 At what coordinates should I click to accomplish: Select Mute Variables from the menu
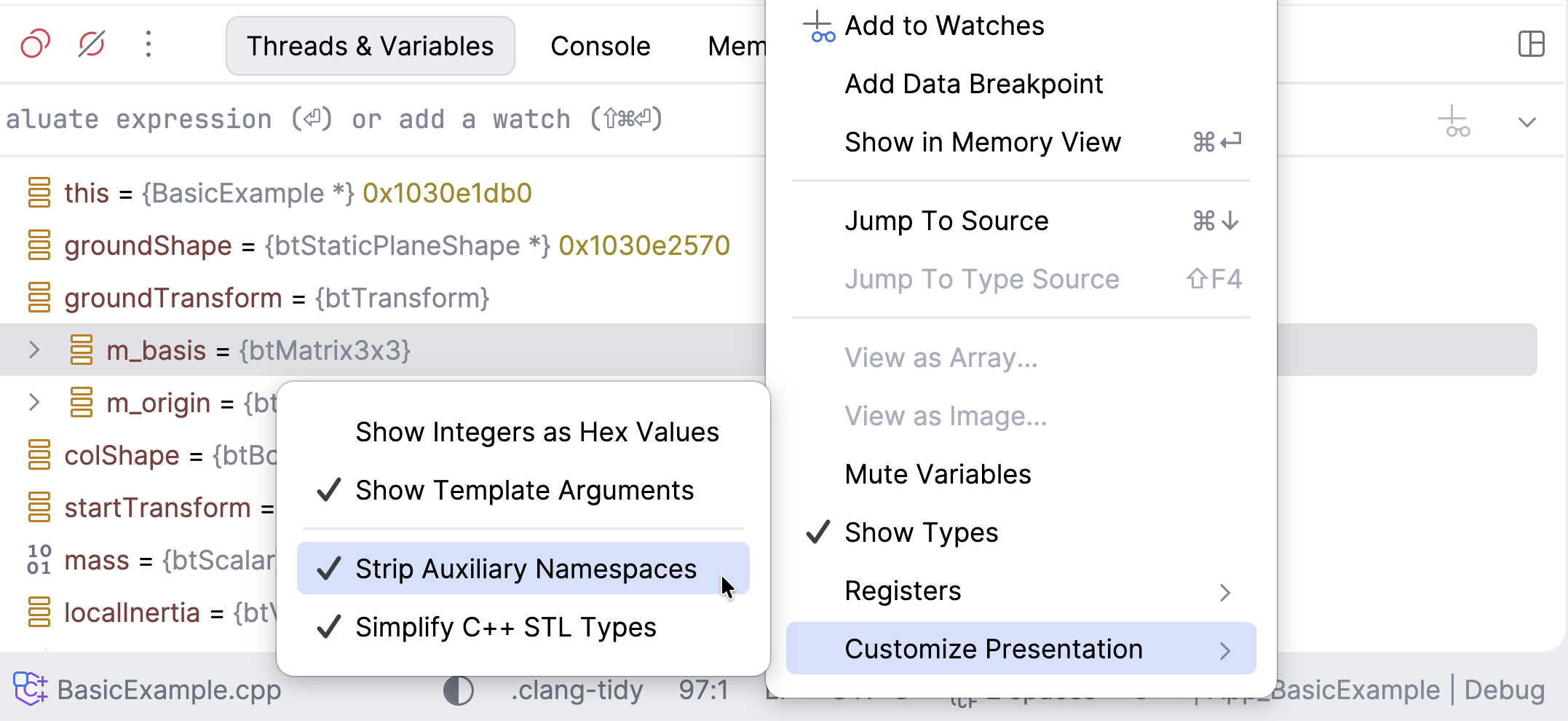[938, 473]
